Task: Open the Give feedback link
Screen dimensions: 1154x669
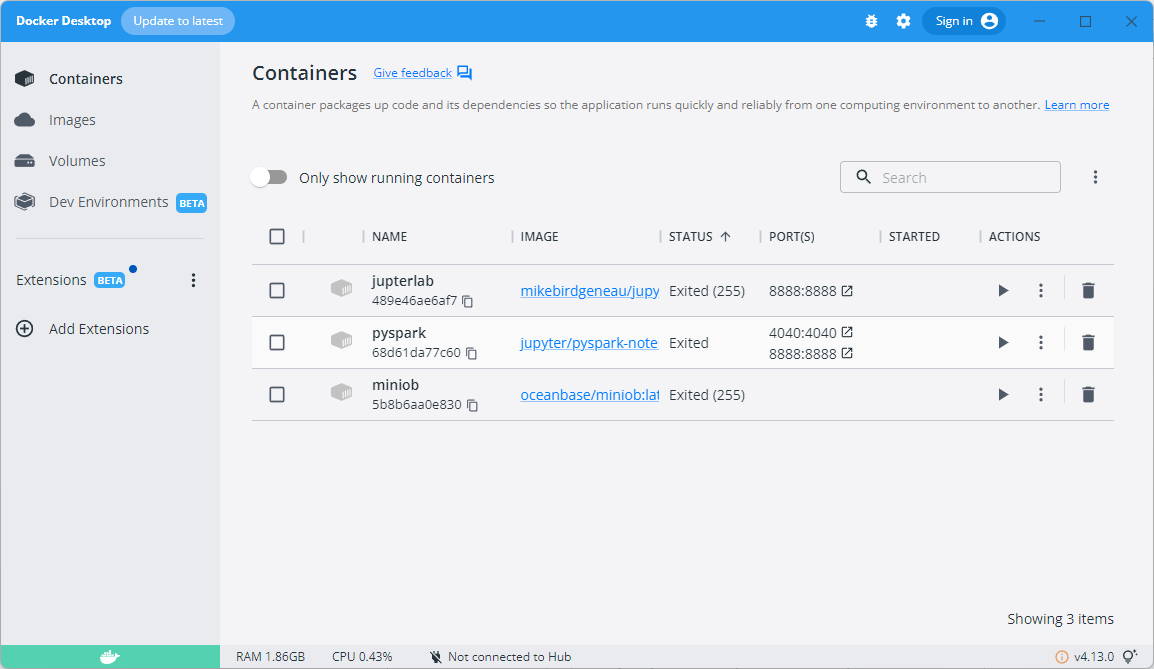Action: [412, 73]
